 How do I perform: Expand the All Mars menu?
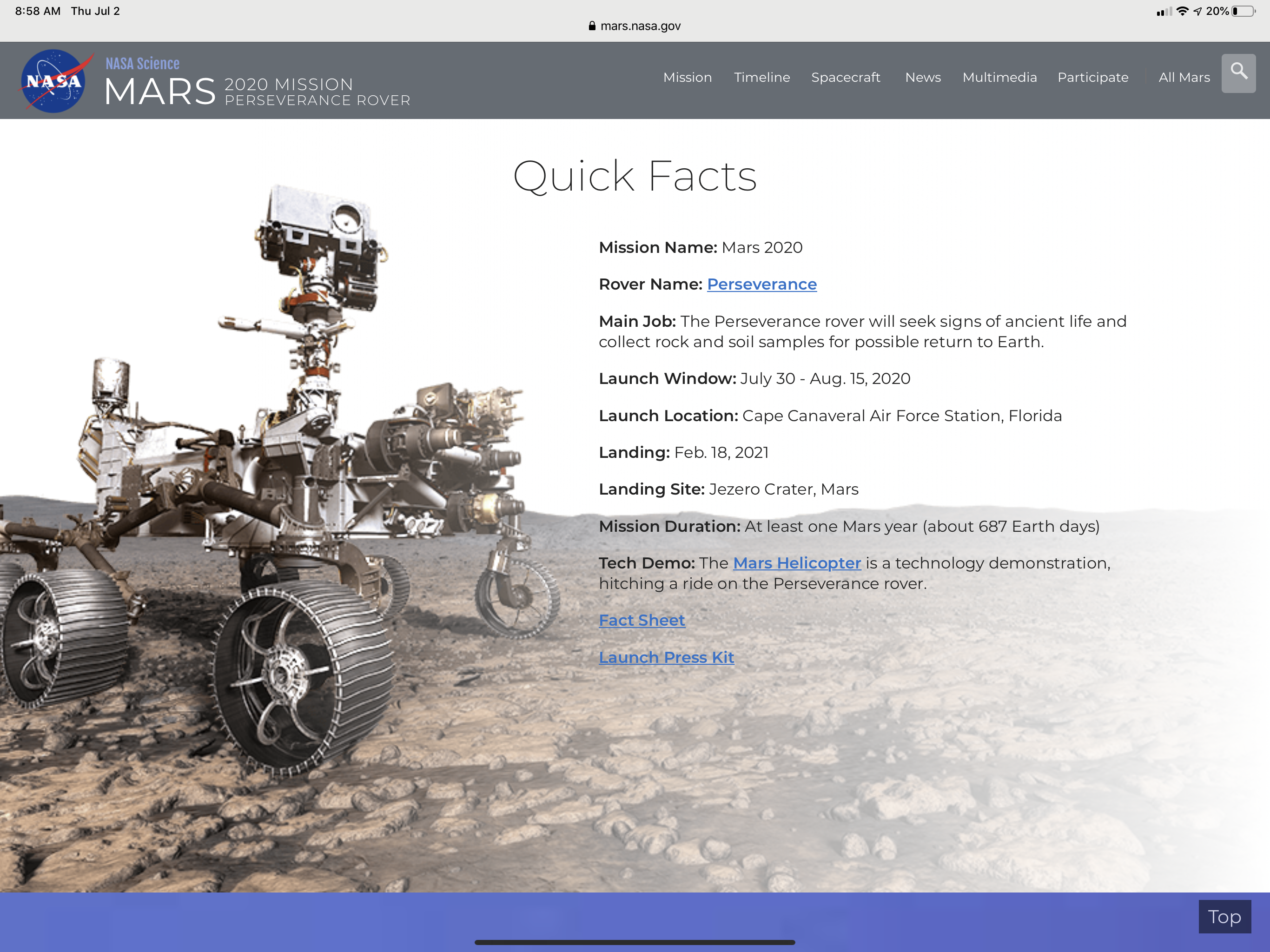(1184, 78)
